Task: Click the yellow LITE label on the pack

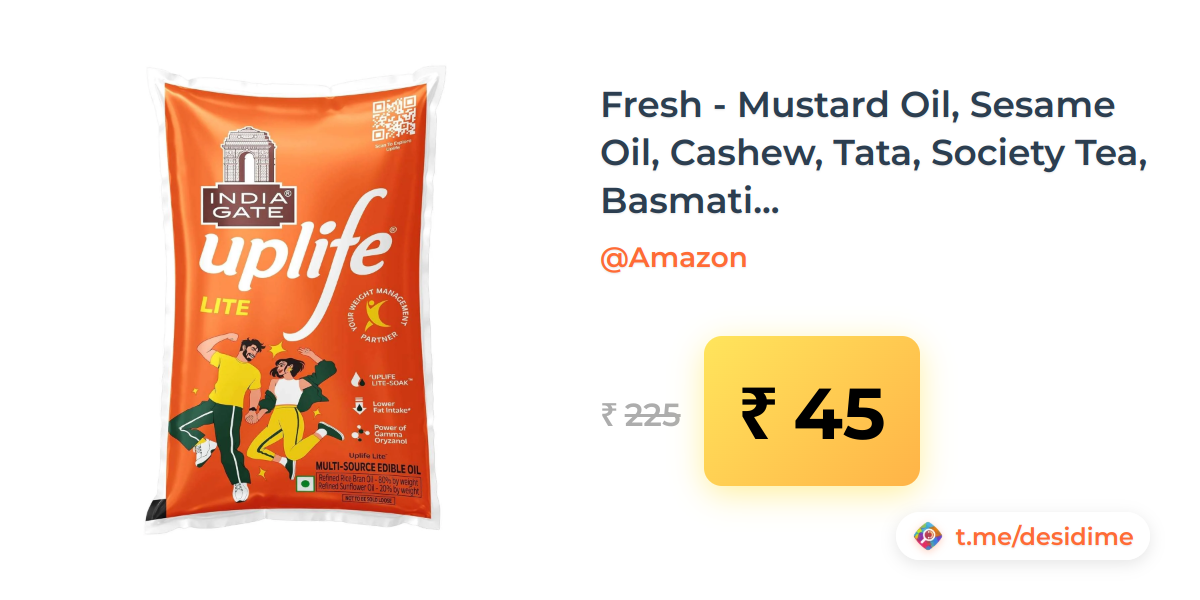Action: (x=225, y=306)
